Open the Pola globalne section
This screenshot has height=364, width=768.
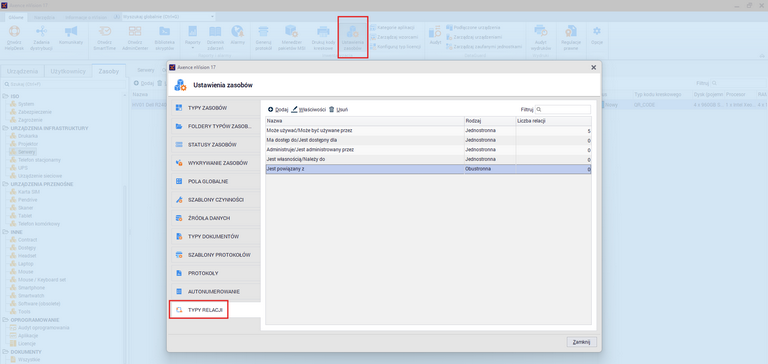click(215, 181)
